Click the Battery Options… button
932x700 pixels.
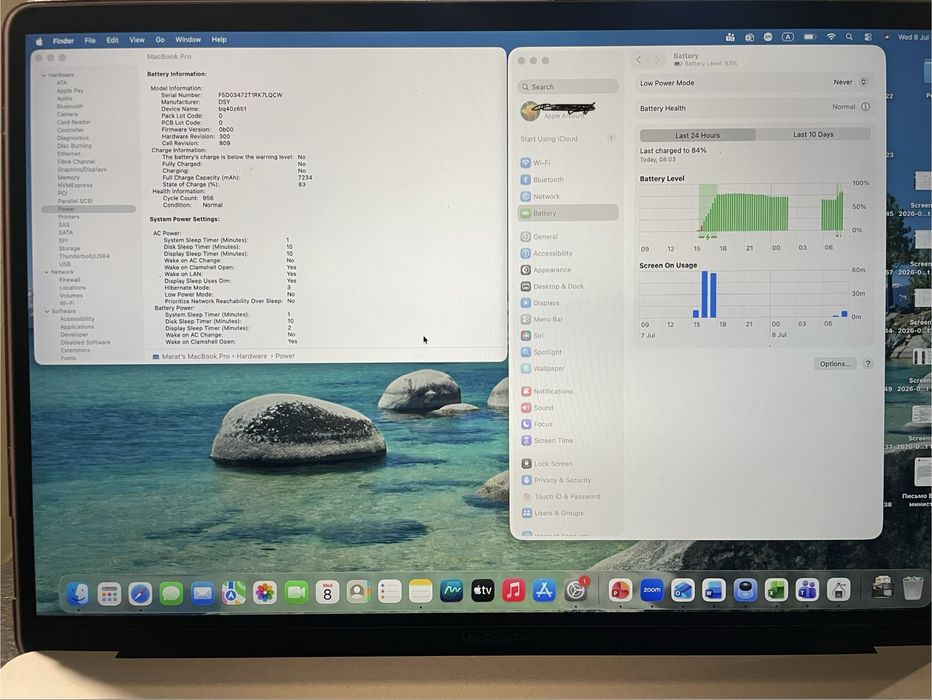coord(835,364)
